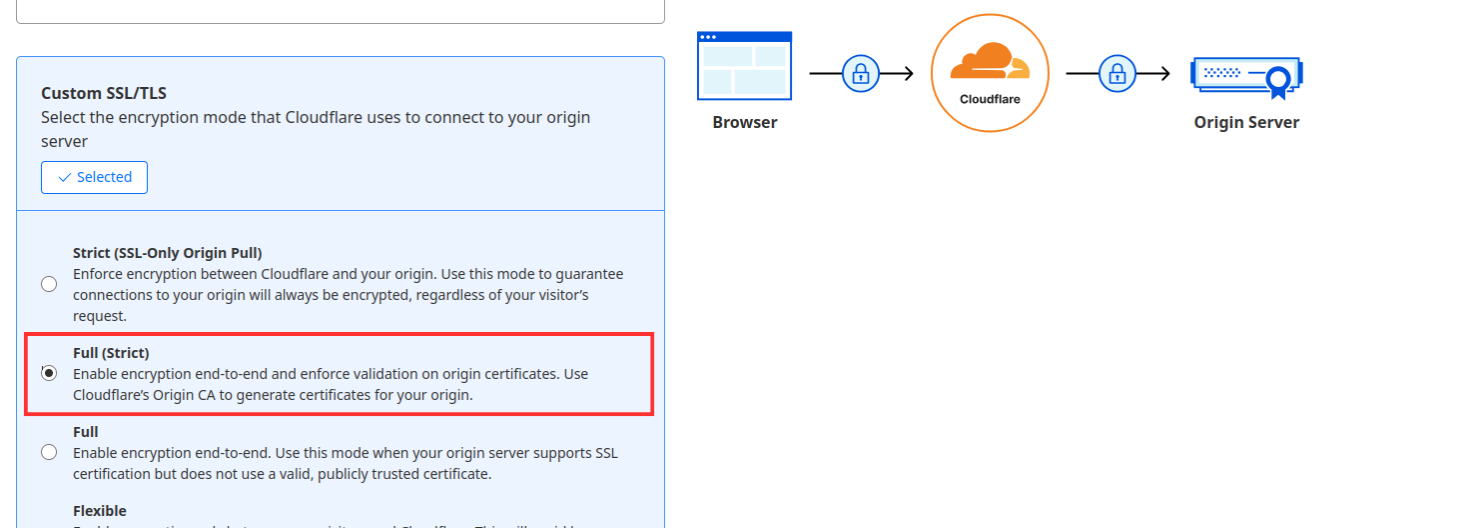The height and width of the screenshot is (528, 1484).
Task: Click the Custom SSL/TLS heading
Action: [x=104, y=93]
